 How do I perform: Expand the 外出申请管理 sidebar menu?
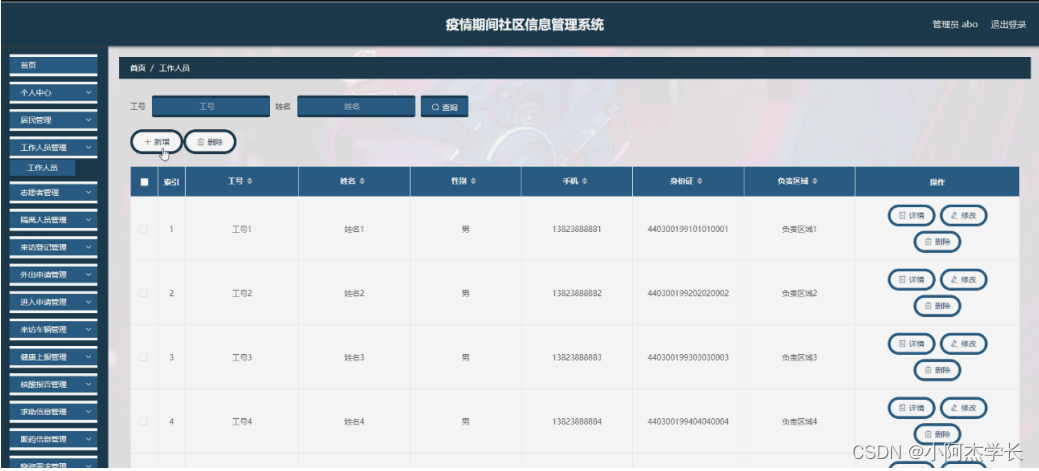54,274
